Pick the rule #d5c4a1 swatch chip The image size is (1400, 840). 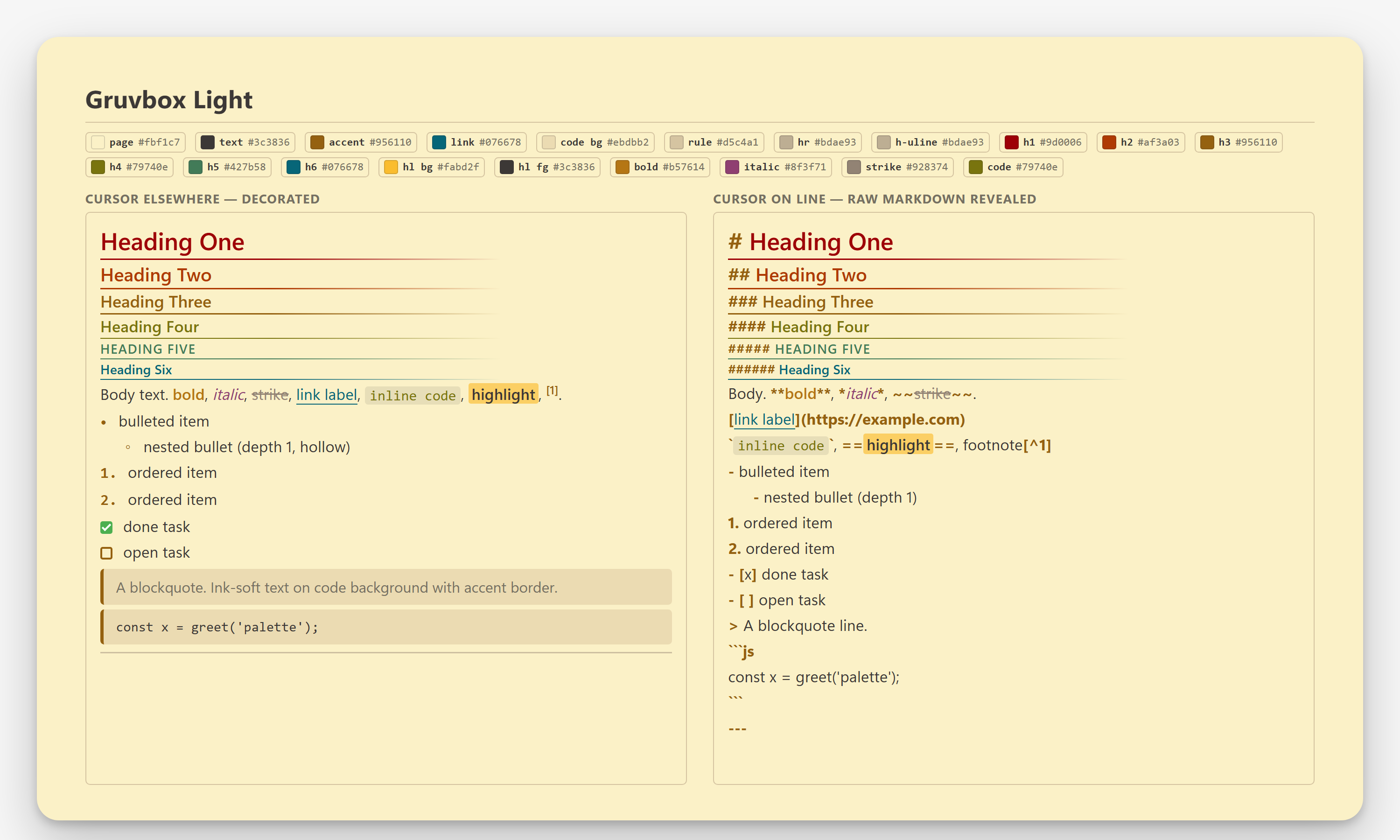click(x=714, y=142)
